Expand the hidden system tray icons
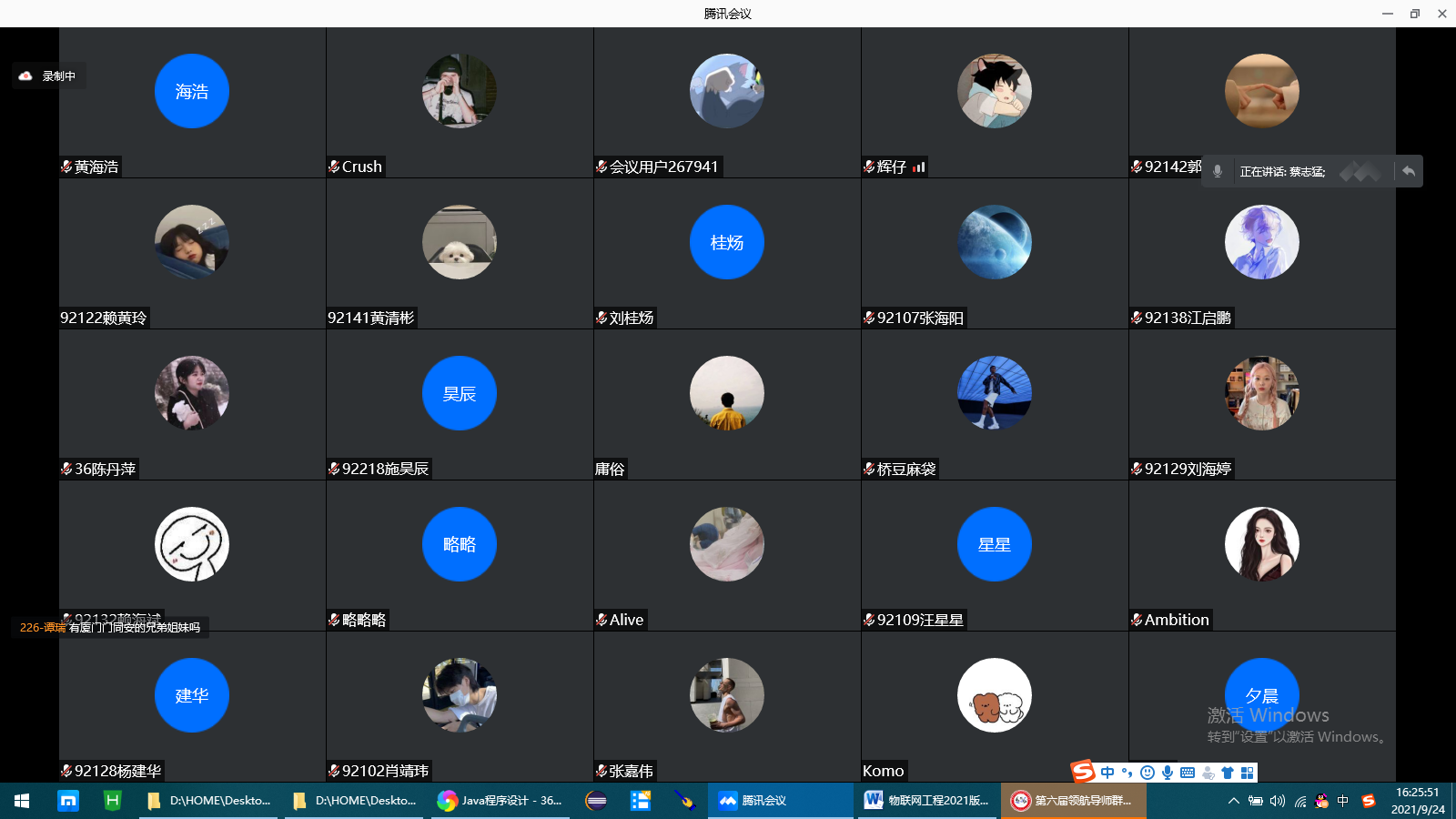 (1233, 801)
